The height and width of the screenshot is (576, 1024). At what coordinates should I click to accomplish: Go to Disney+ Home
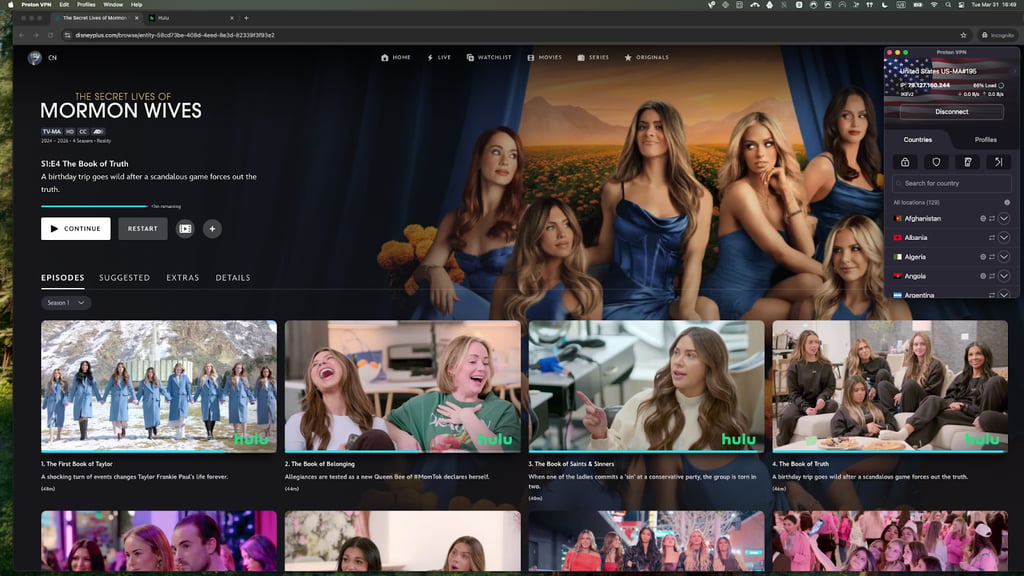(396, 57)
